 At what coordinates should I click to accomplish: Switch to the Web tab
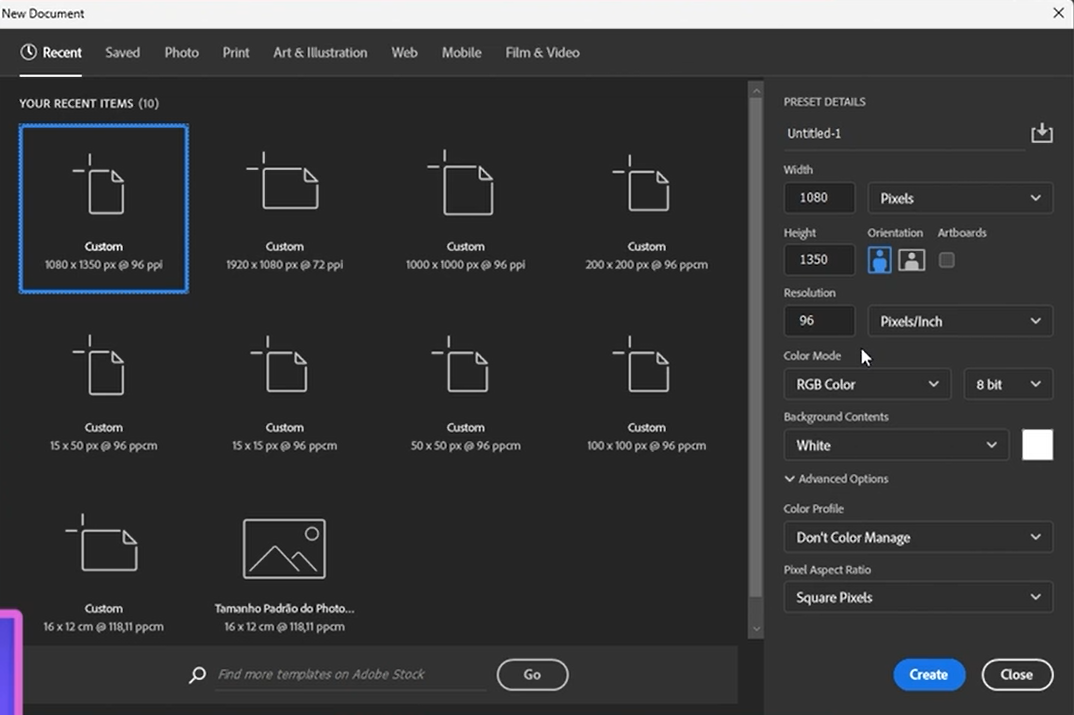[x=404, y=53]
